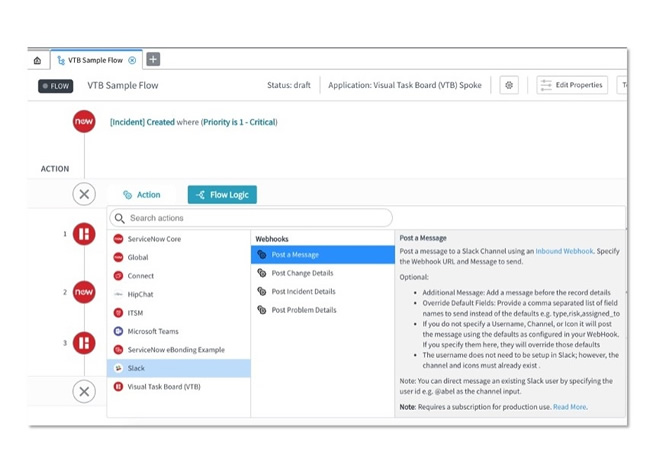Select the VTB Sample Flow tab
The image size is (650, 470).
click(96, 60)
